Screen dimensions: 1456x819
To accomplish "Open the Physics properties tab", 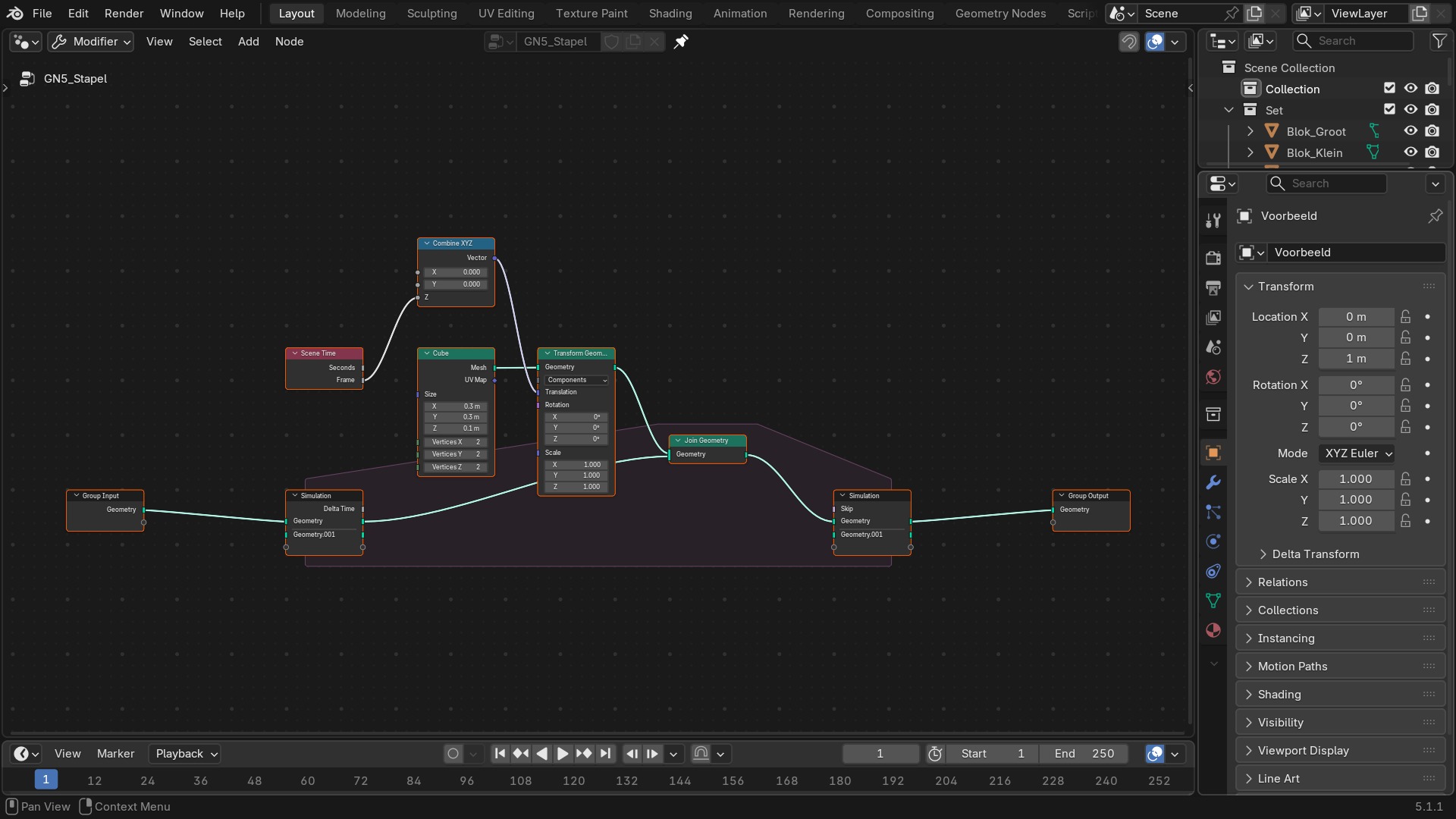I will pyautogui.click(x=1213, y=541).
